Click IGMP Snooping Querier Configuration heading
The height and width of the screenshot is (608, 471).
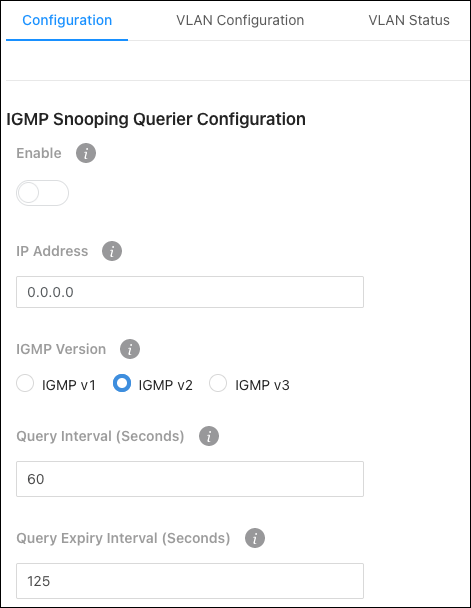pos(156,119)
